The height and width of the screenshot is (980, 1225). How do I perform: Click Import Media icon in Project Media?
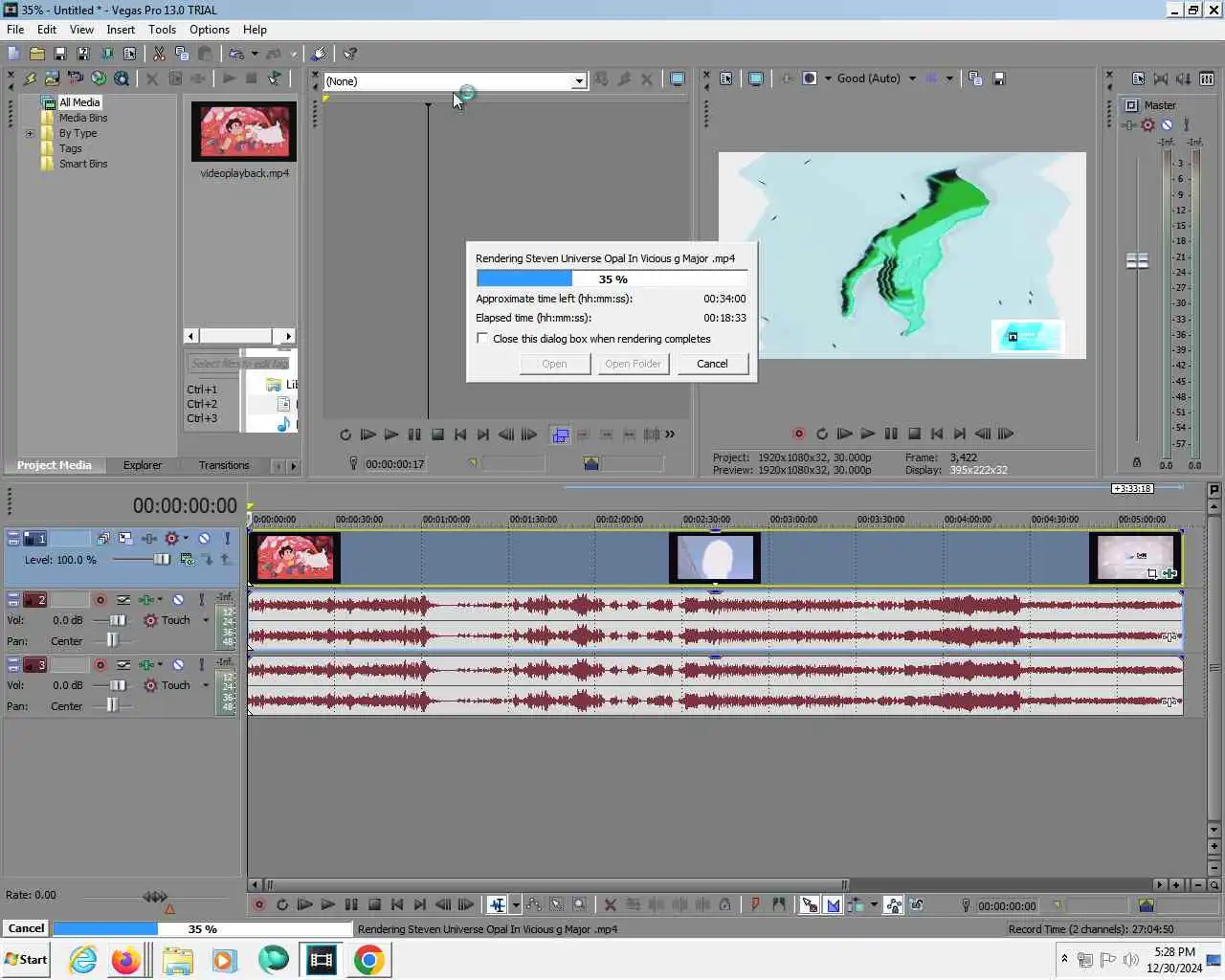tap(52, 78)
